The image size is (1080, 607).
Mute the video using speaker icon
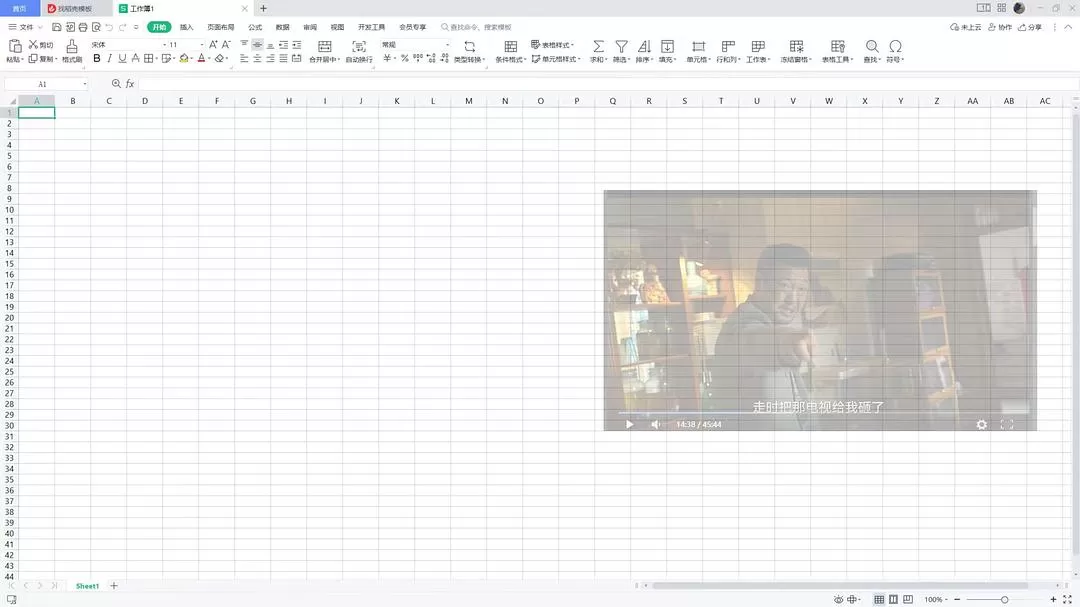coord(656,424)
